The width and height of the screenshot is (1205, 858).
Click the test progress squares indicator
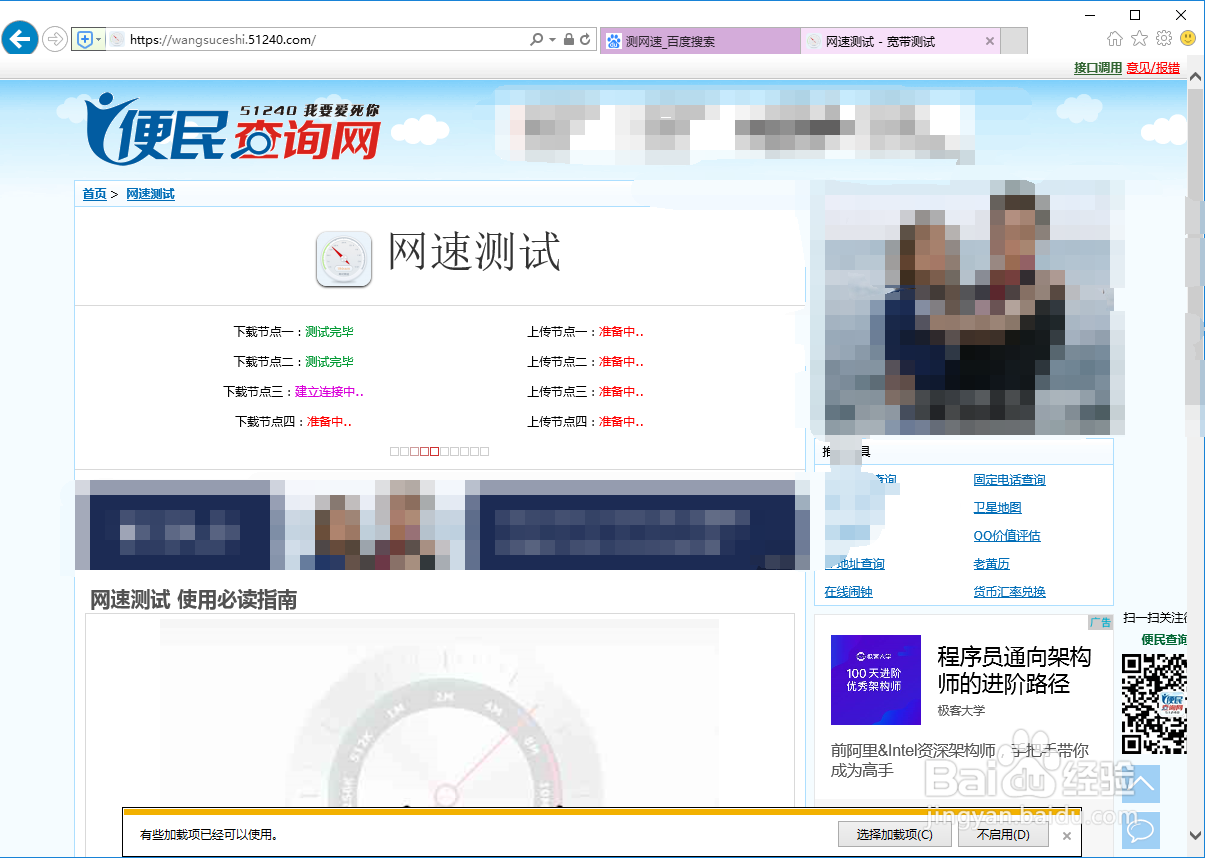[x=440, y=451]
